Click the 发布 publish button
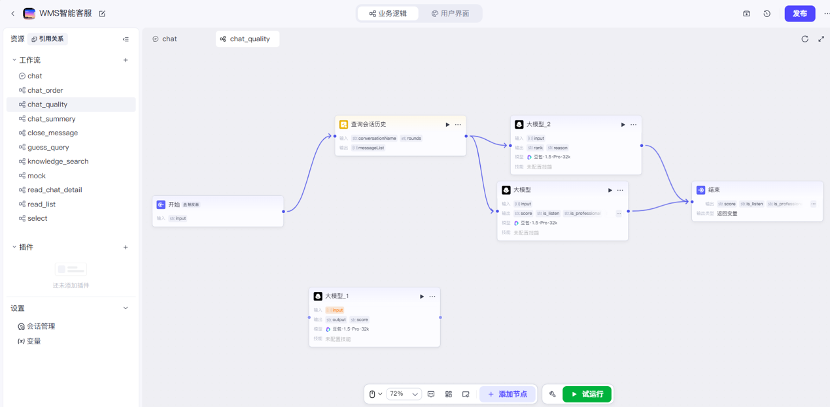Viewport: 830px width, 408px height. point(799,13)
